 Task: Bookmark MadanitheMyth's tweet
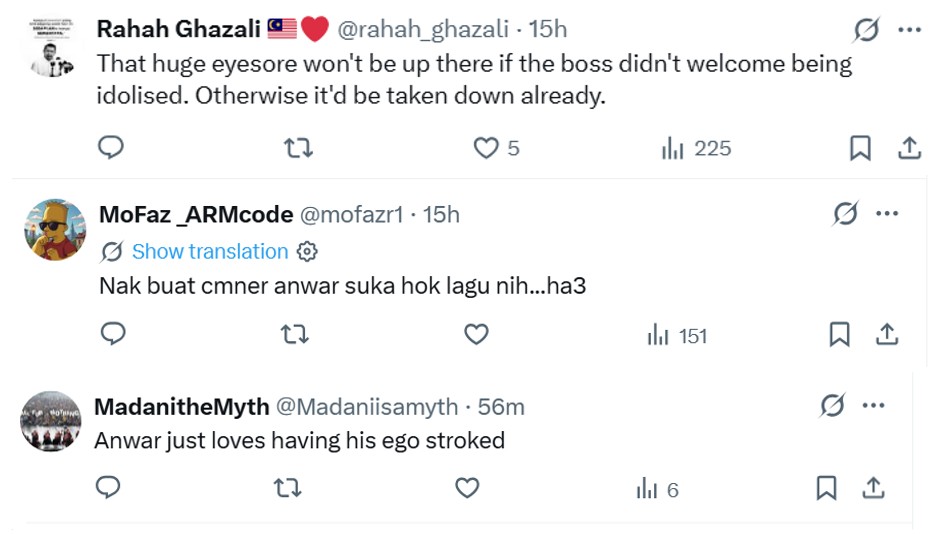[x=826, y=488]
